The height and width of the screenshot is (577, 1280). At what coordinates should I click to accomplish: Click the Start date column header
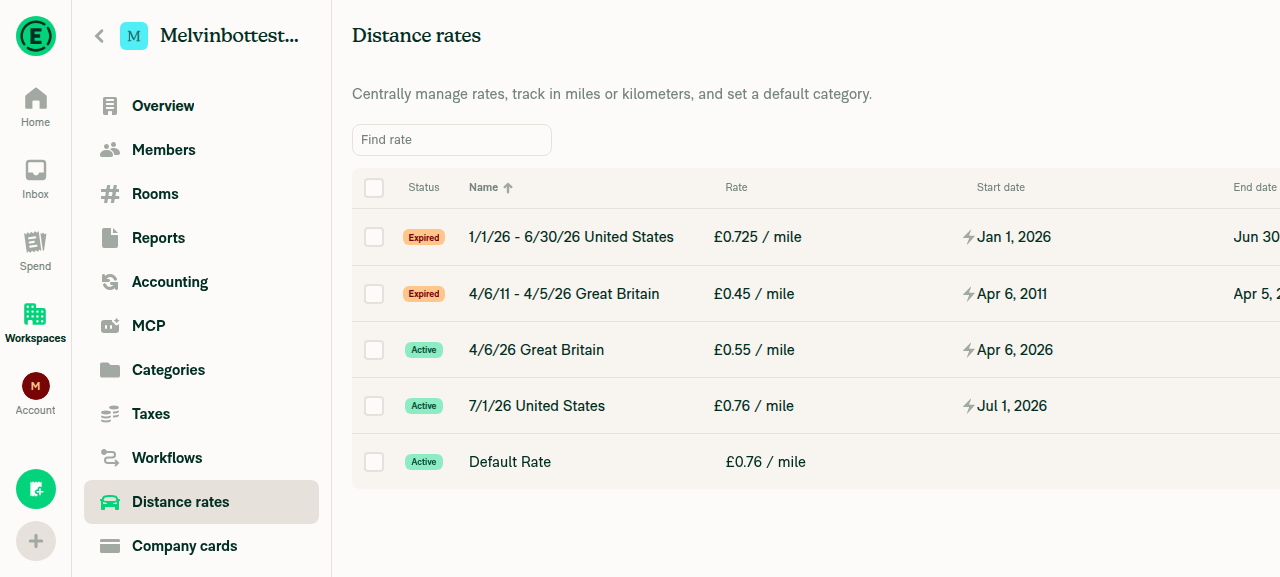pos(1000,188)
